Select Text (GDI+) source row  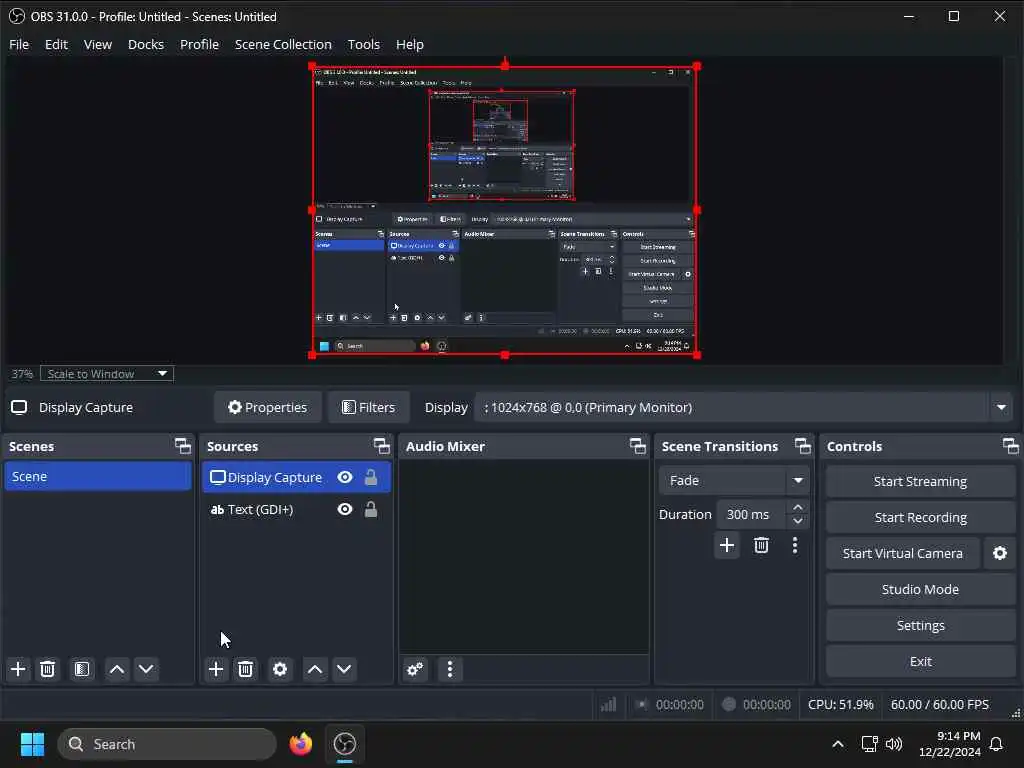[296, 509]
